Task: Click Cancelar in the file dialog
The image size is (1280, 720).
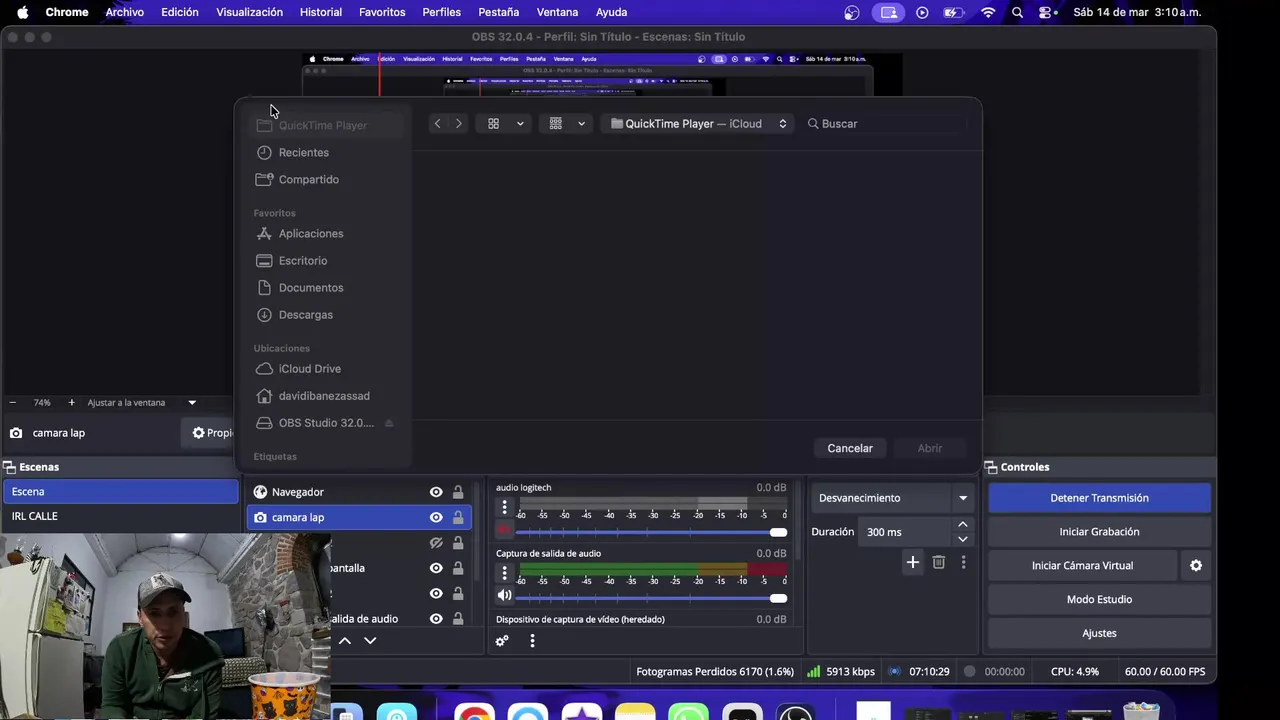Action: 850,448
